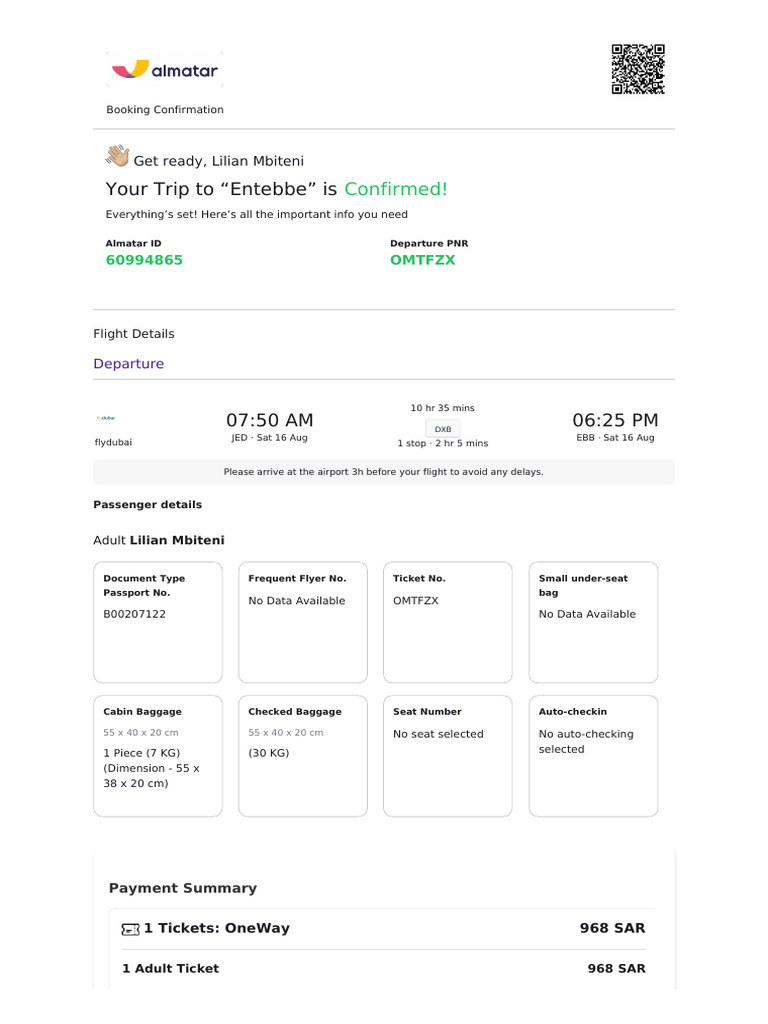Select the Ticket No. card
The image size is (768, 1024).
tap(448, 622)
